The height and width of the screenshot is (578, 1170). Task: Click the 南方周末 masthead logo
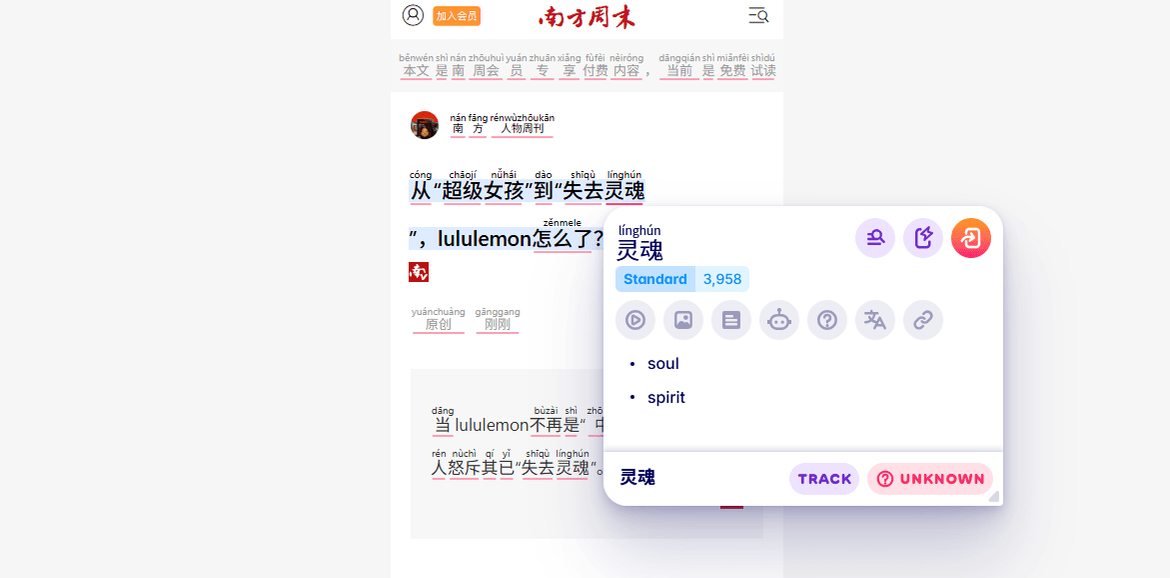[585, 16]
